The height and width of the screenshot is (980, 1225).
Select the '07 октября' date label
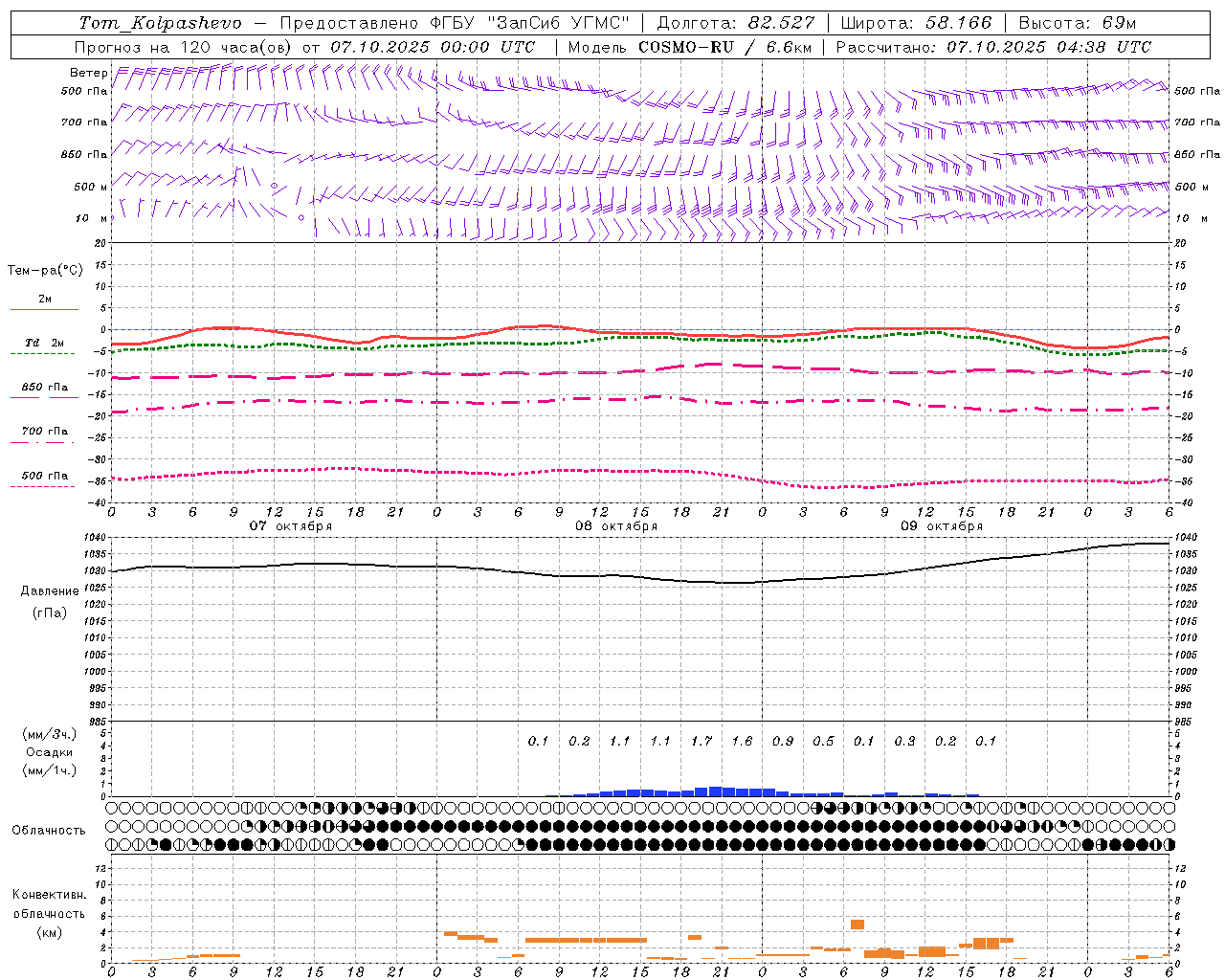pyautogui.click(x=291, y=526)
